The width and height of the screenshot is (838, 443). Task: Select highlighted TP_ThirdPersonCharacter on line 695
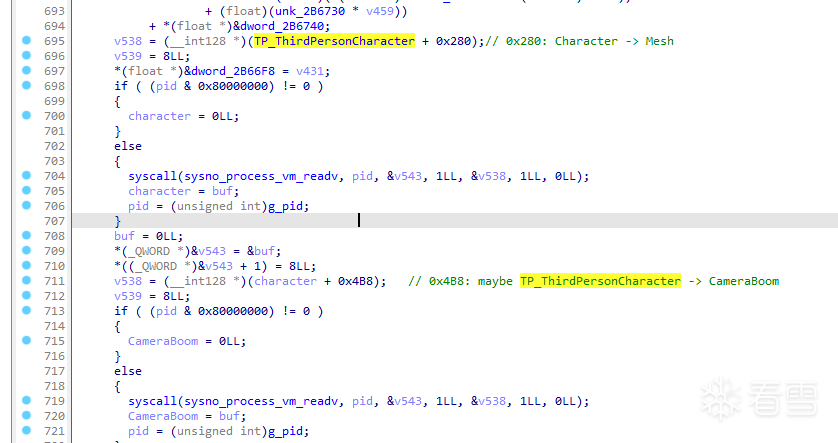coord(334,41)
